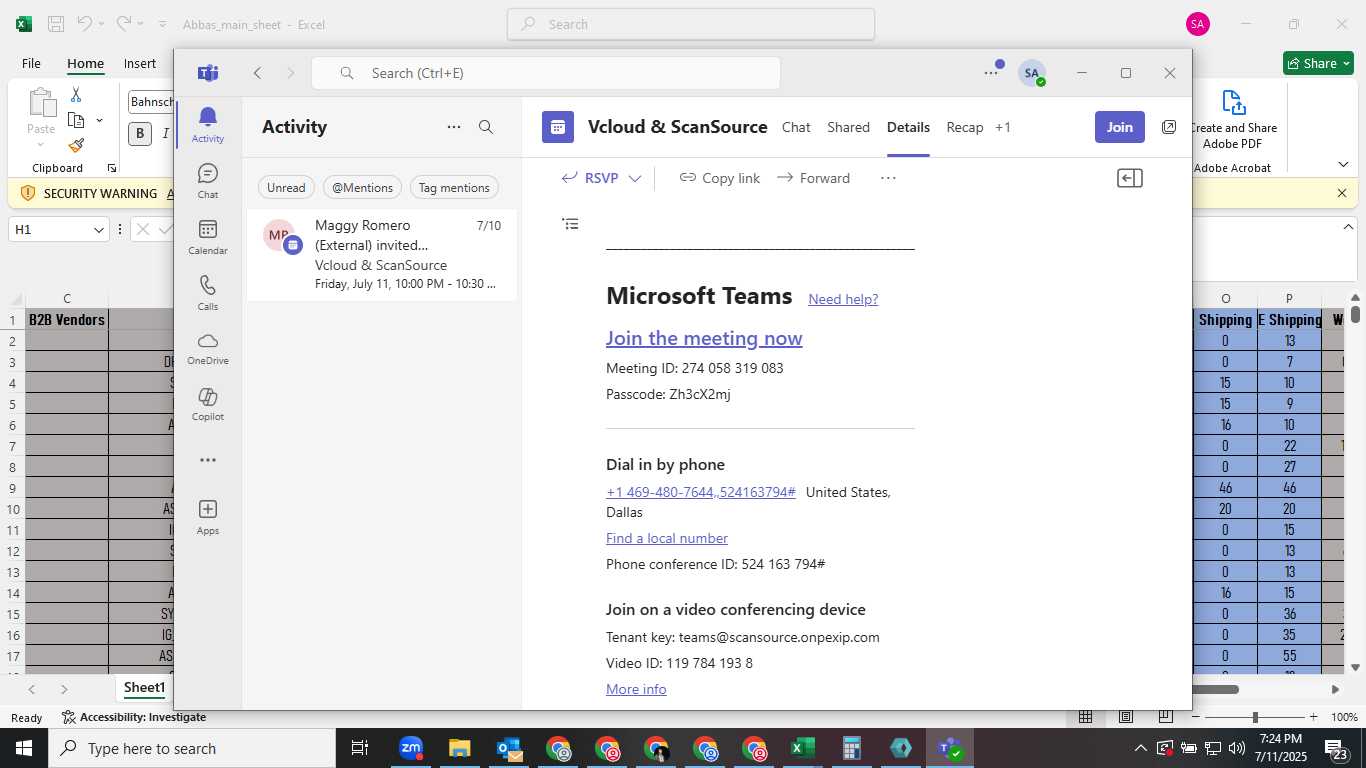
Task: Switch to the meeting Shared tab
Action: tap(848, 127)
